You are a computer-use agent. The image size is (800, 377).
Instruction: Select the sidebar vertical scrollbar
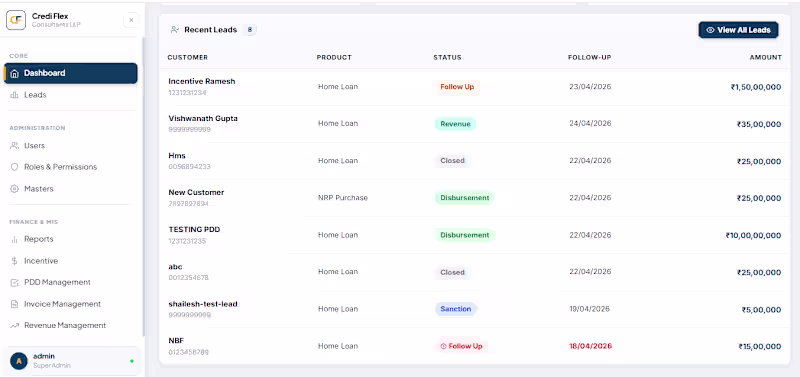[x=143, y=186]
